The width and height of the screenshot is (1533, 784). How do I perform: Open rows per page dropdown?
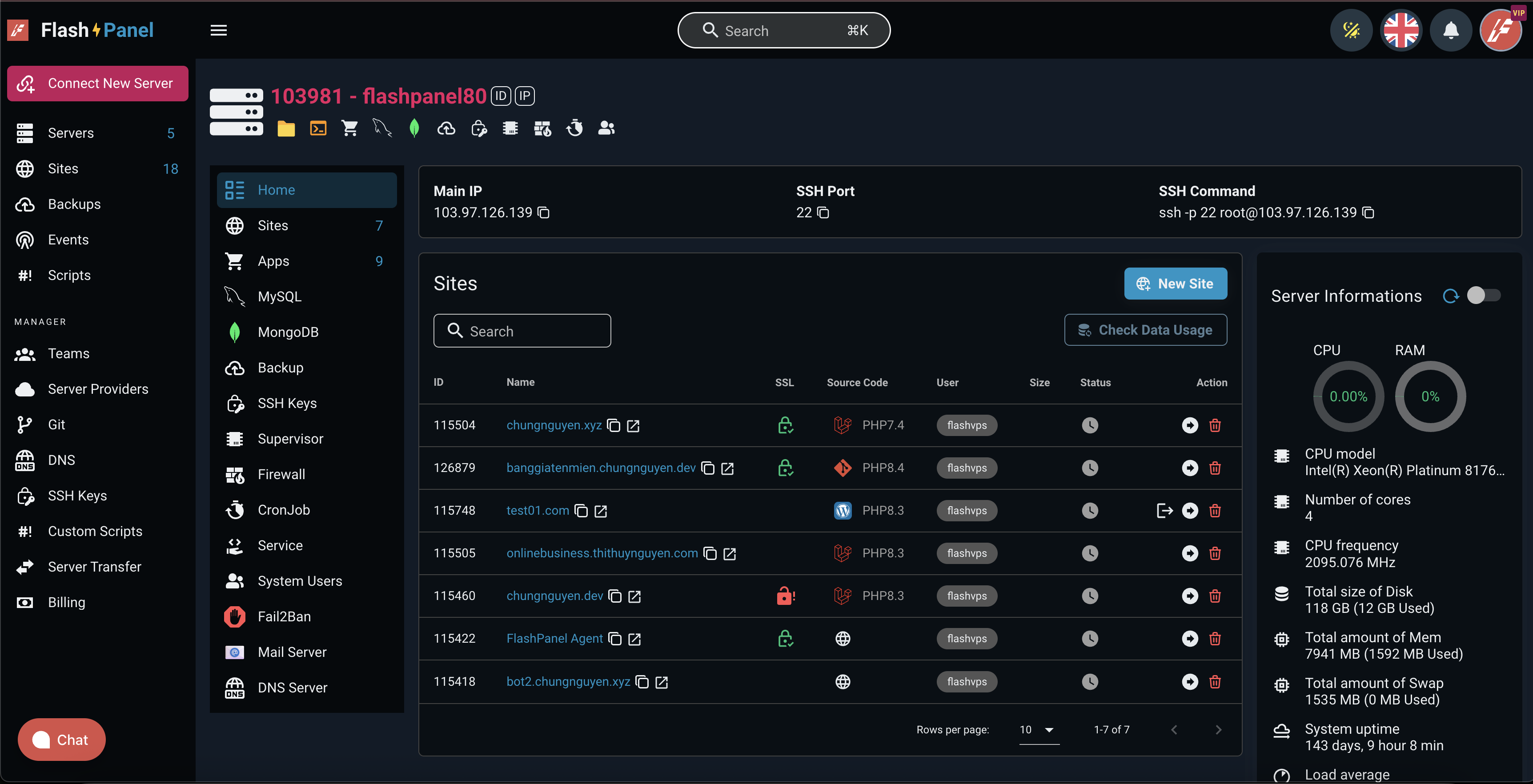coord(1039,730)
